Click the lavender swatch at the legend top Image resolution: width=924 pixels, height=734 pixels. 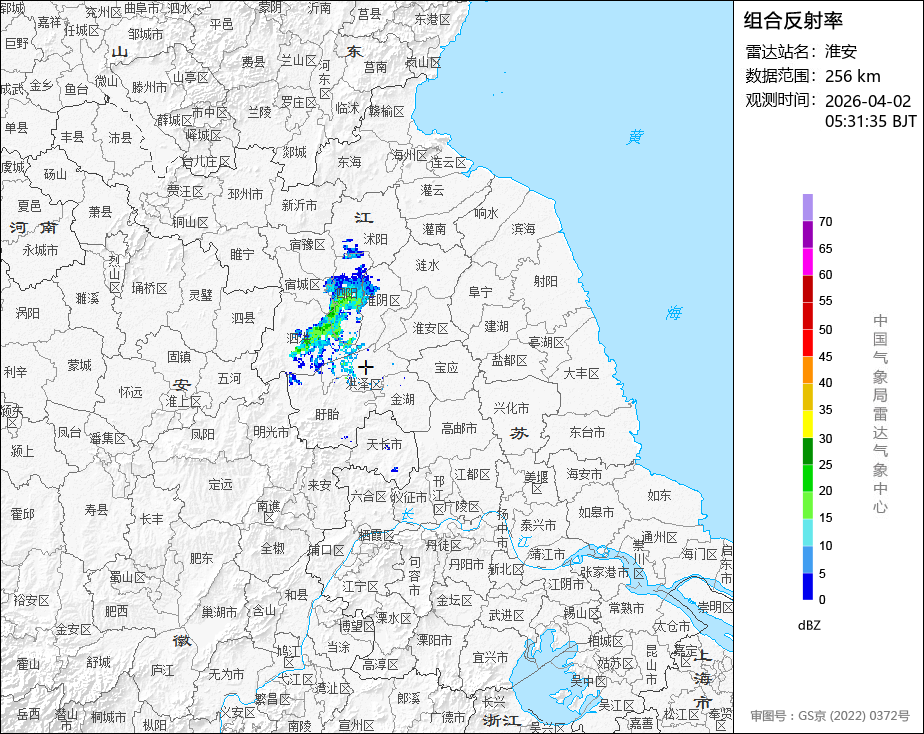(807, 207)
